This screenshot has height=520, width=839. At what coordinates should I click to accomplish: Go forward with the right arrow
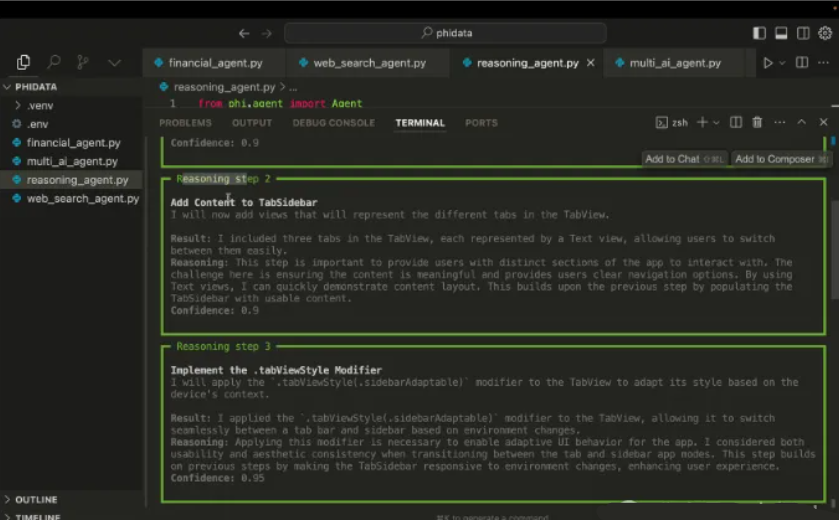[x=266, y=33]
